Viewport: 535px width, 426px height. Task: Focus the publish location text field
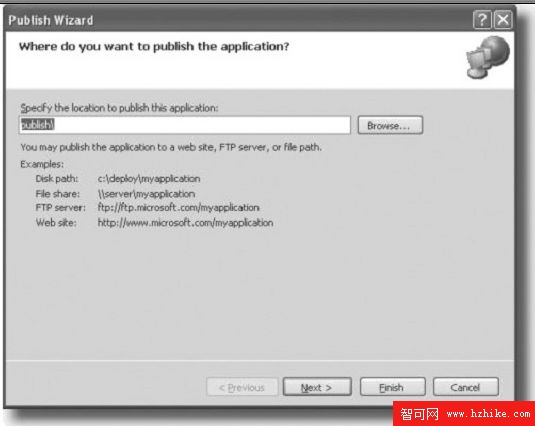pos(185,125)
